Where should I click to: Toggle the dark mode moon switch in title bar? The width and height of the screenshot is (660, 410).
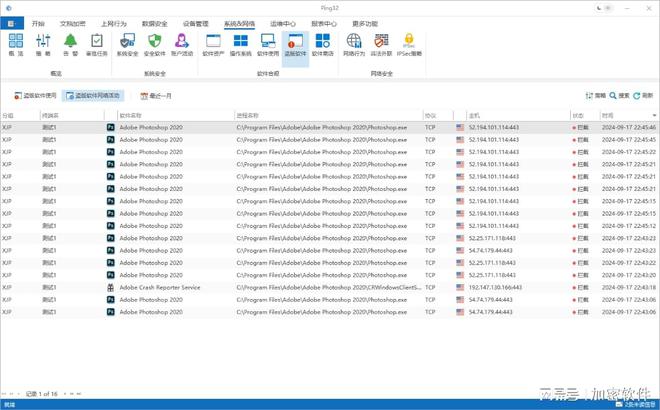click(x=604, y=8)
